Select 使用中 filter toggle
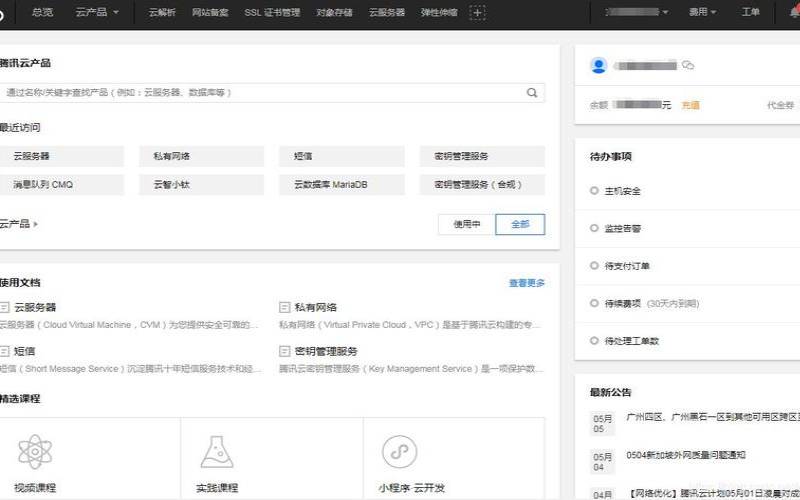Image resolution: width=800 pixels, height=500 pixels. 466,224
